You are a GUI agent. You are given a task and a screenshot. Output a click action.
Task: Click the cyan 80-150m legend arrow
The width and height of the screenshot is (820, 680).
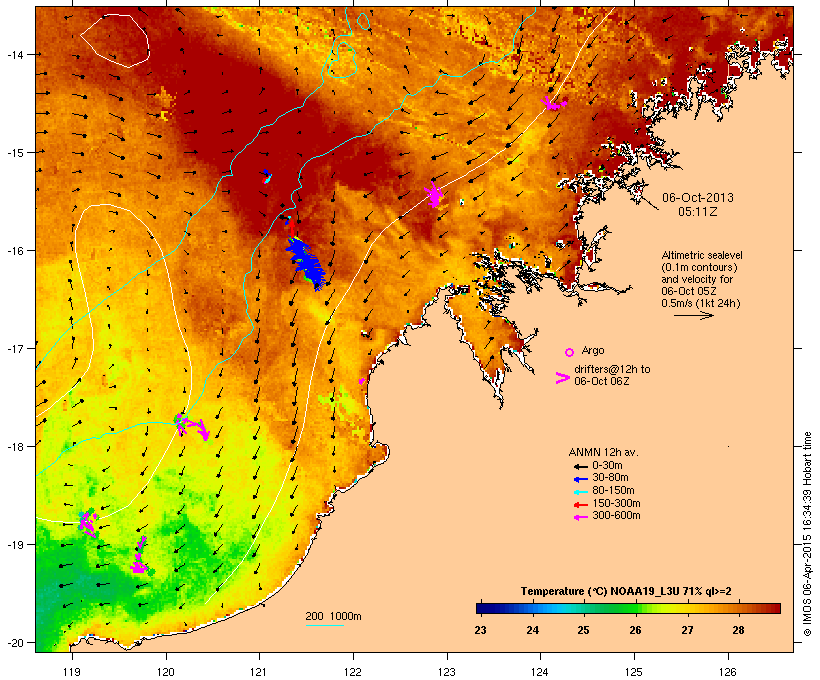click(580, 492)
